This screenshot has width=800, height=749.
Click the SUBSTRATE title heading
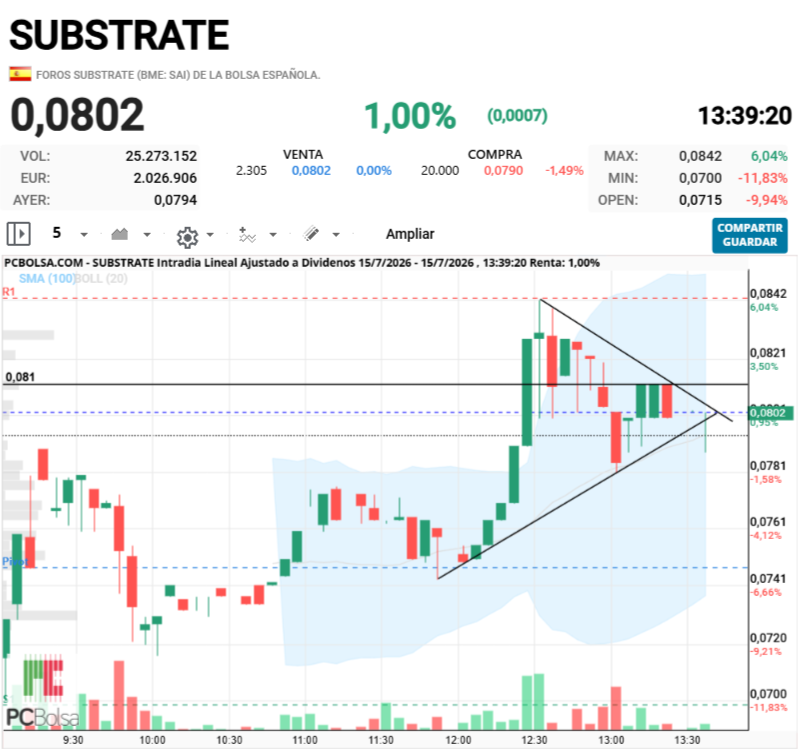point(119,35)
